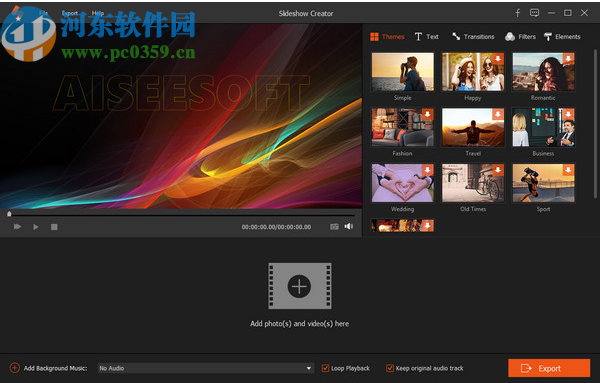
Task: Select the Business theme thumbnail
Action: [x=543, y=127]
